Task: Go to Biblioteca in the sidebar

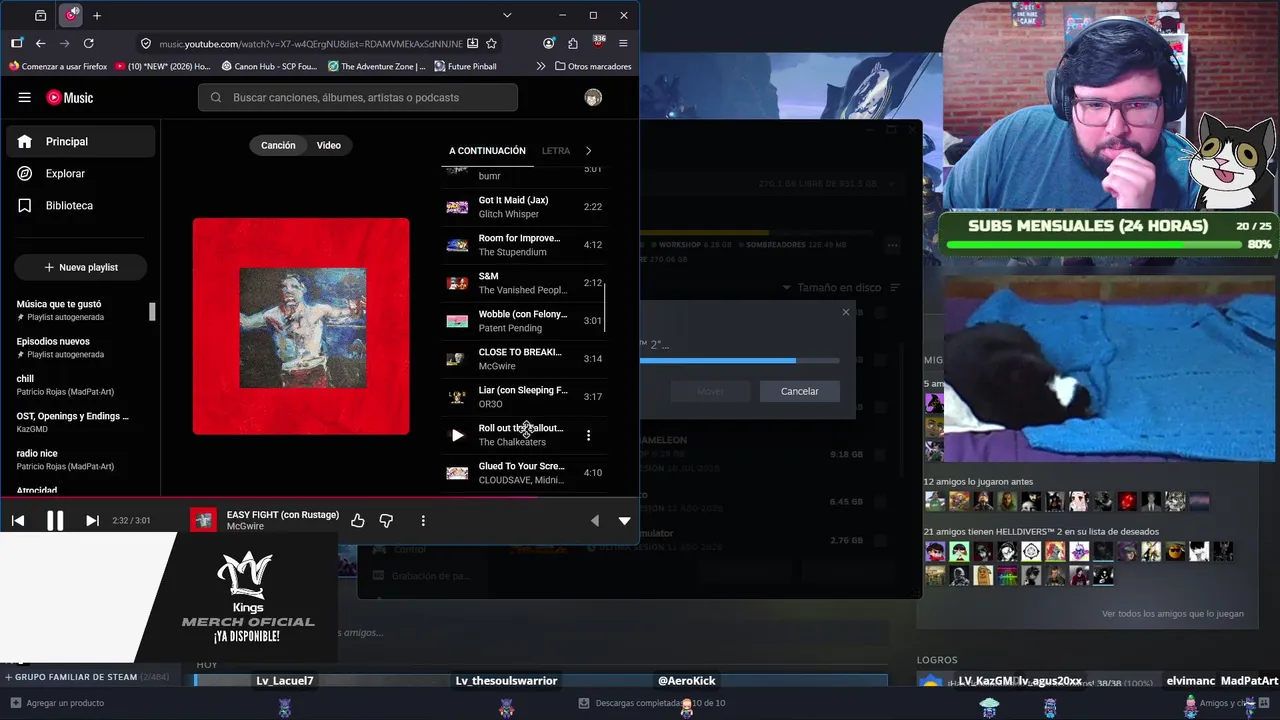Action: click(x=81, y=205)
